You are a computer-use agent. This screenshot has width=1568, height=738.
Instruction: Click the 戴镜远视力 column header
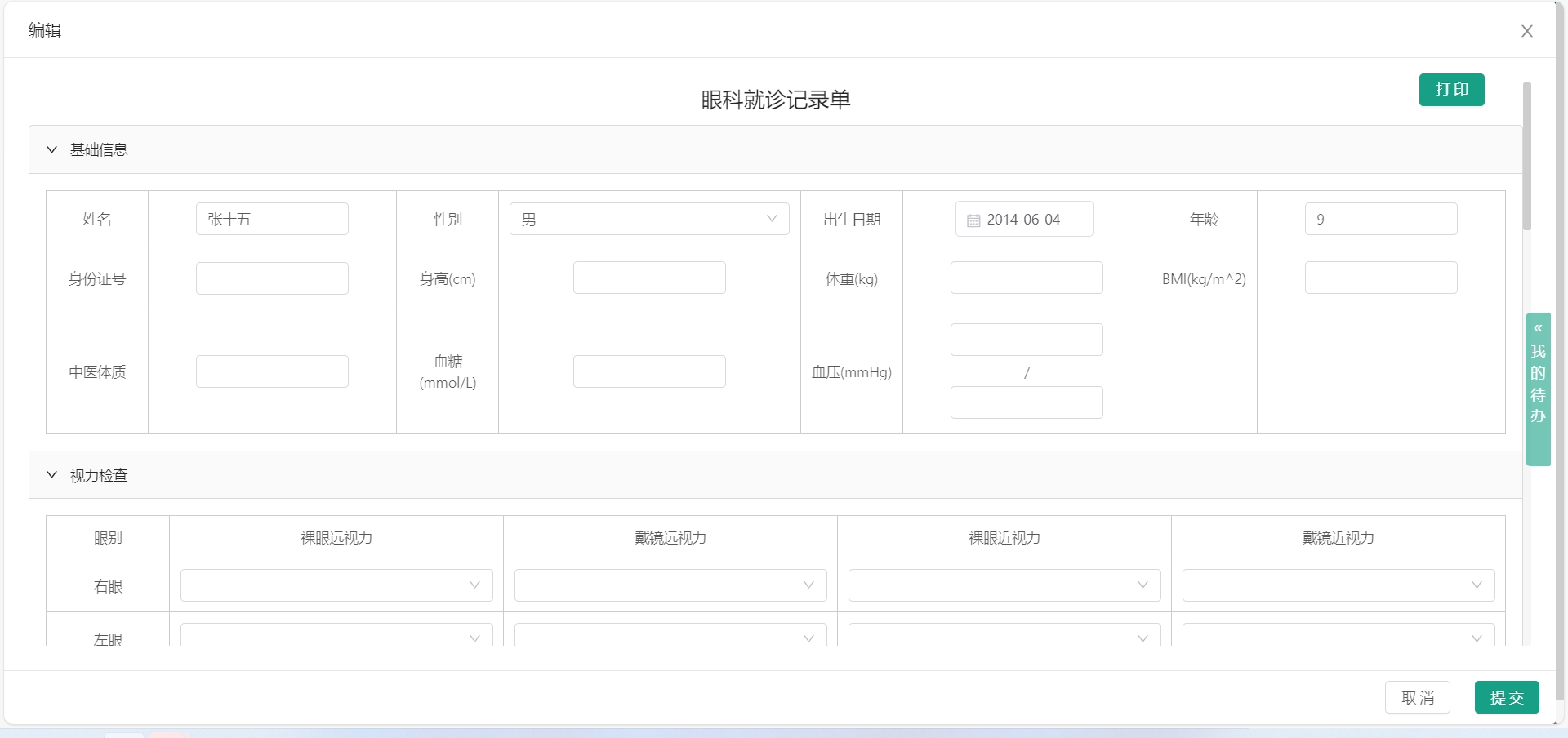[x=670, y=537]
